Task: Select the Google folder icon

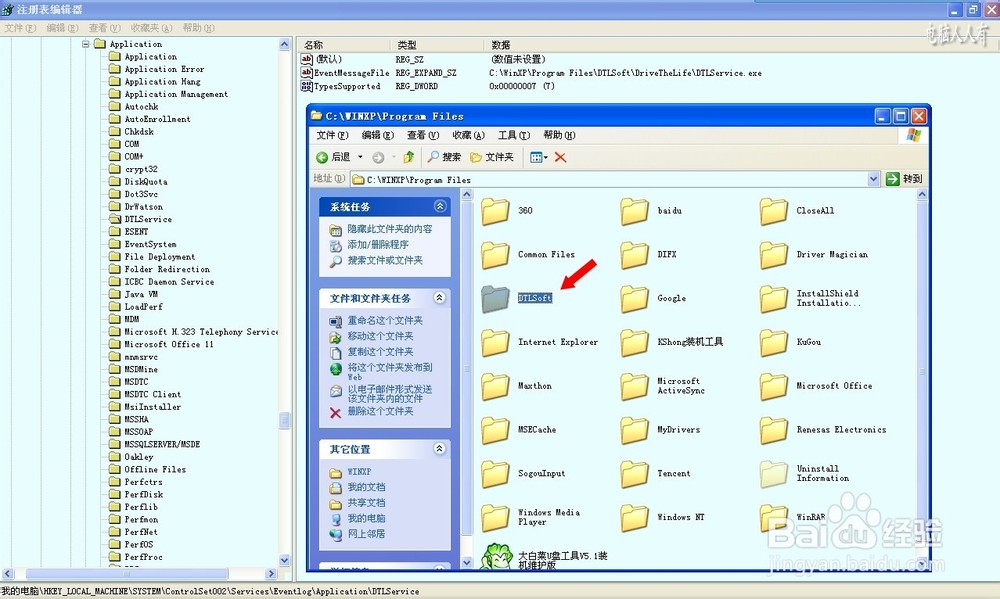Action: pos(635,299)
